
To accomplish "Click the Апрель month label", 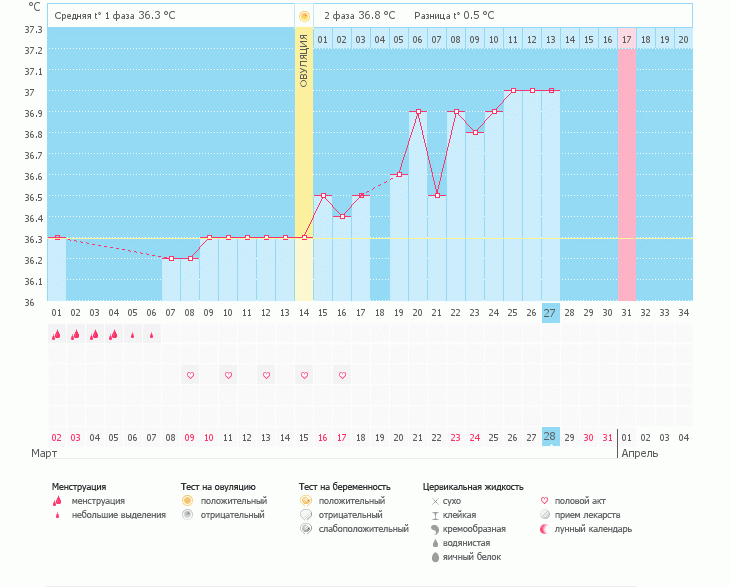I will point(640,454).
